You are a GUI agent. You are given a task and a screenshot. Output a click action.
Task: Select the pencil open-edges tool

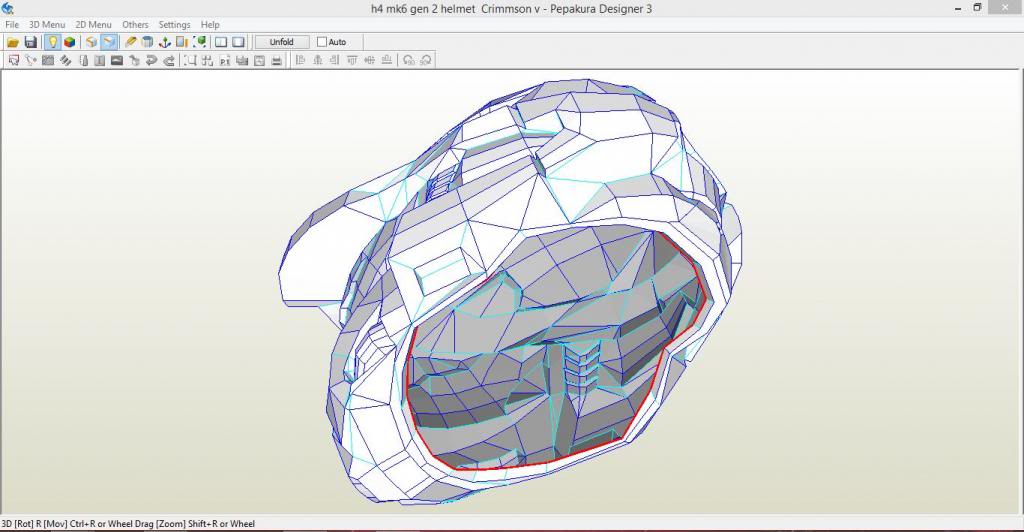coord(131,42)
